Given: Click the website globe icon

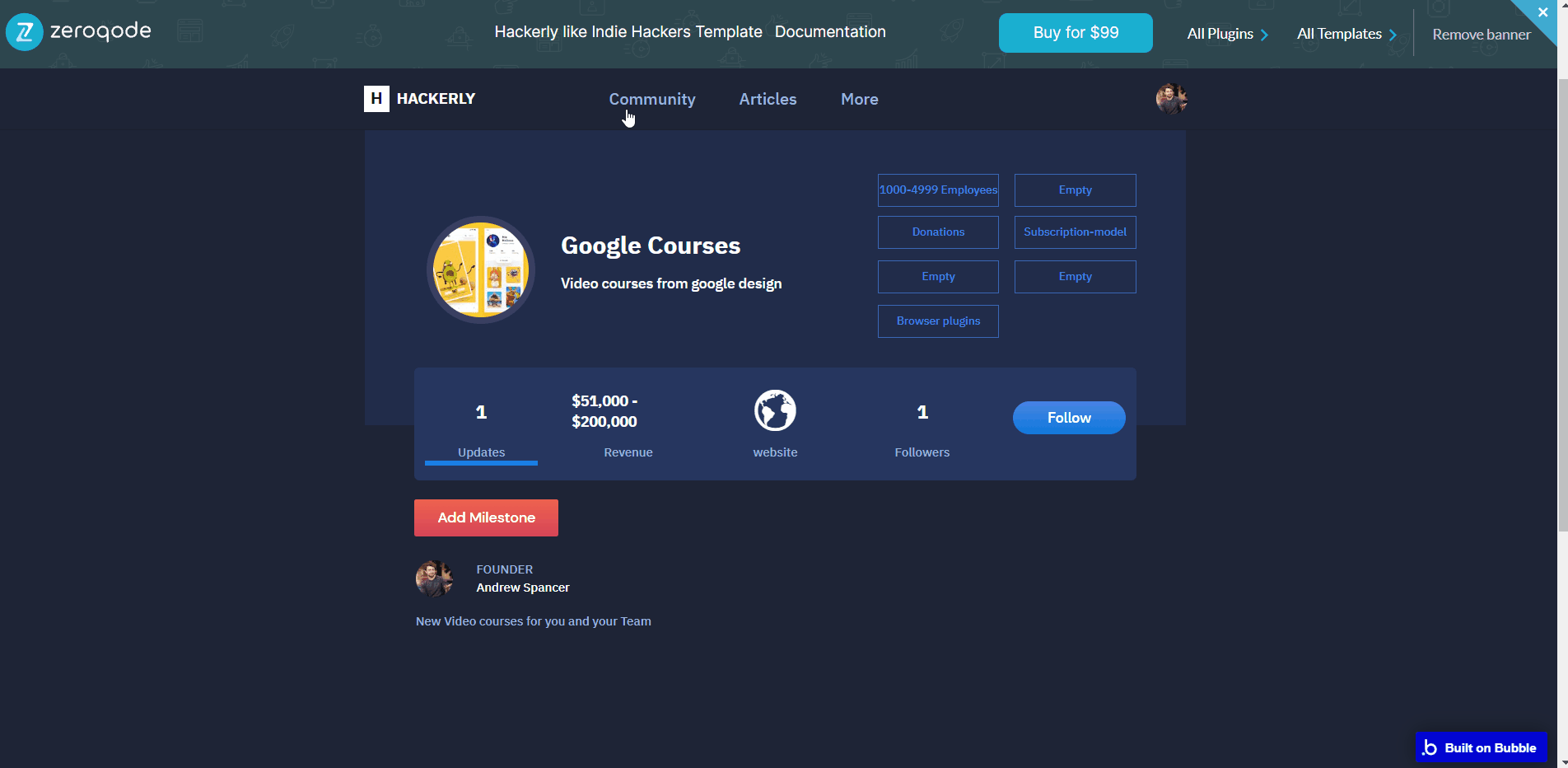Looking at the screenshot, I should (775, 410).
